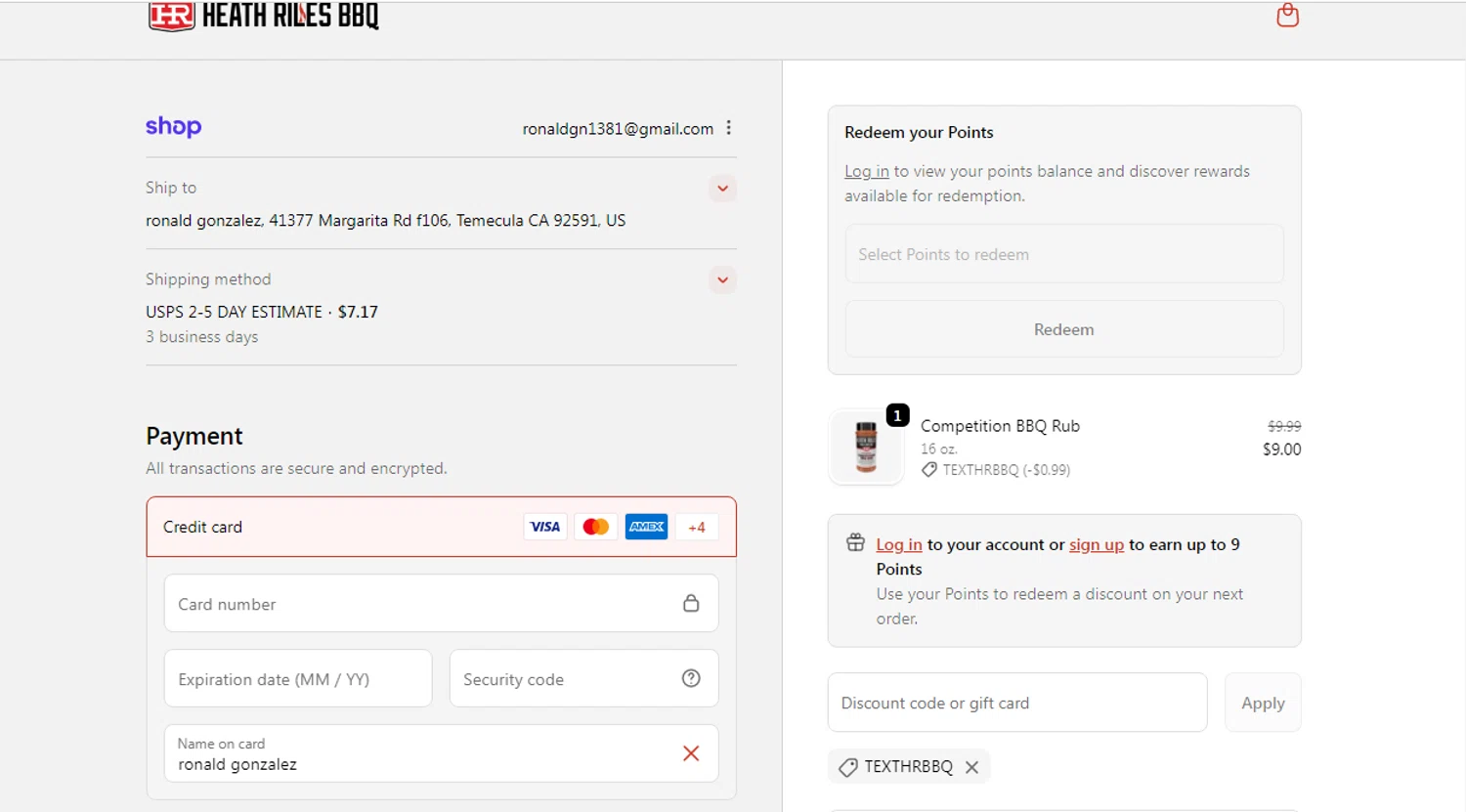Open the shopping bag cart icon
Image resolution: width=1466 pixels, height=812 pixels.
1287,16
